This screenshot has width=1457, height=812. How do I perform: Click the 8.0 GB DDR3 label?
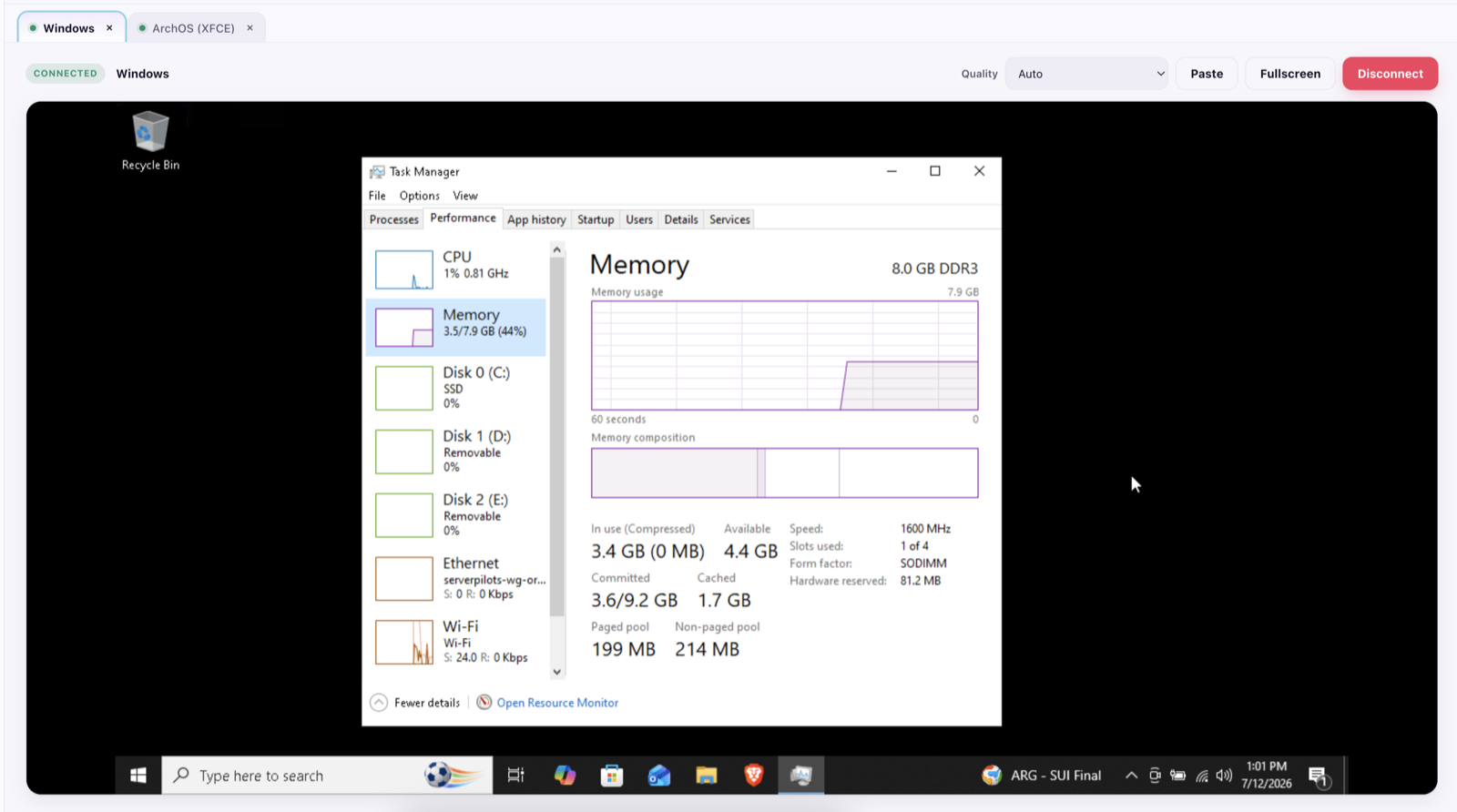934,269
